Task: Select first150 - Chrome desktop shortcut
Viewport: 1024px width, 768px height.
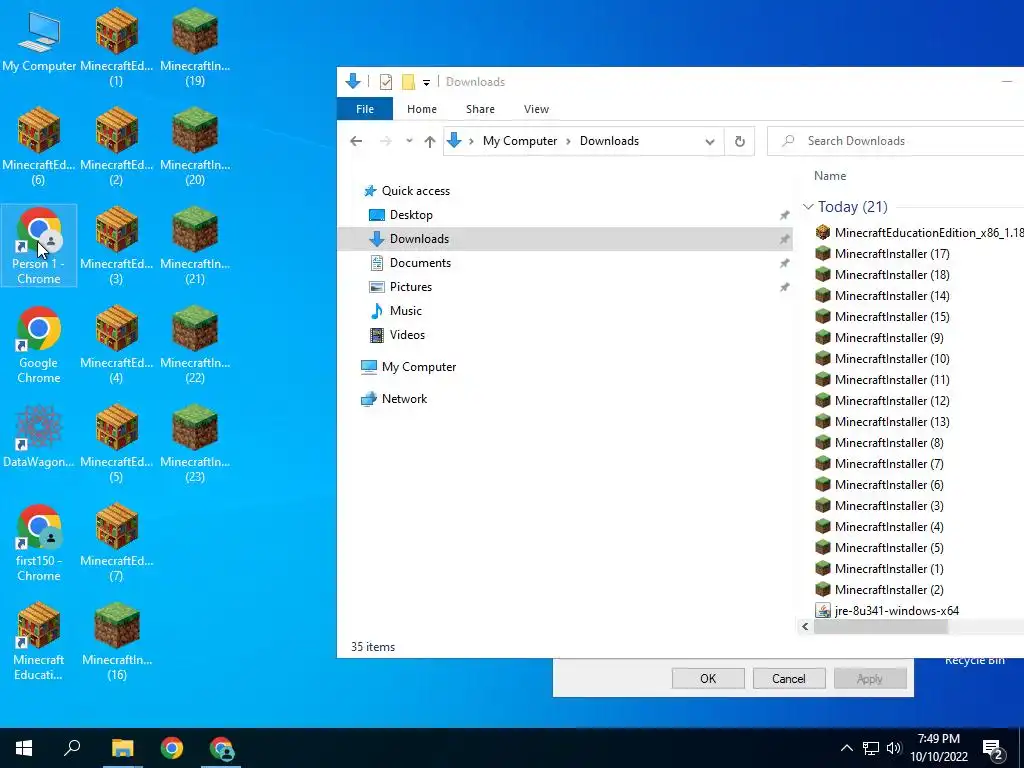Action: click(x=39, y=542)
